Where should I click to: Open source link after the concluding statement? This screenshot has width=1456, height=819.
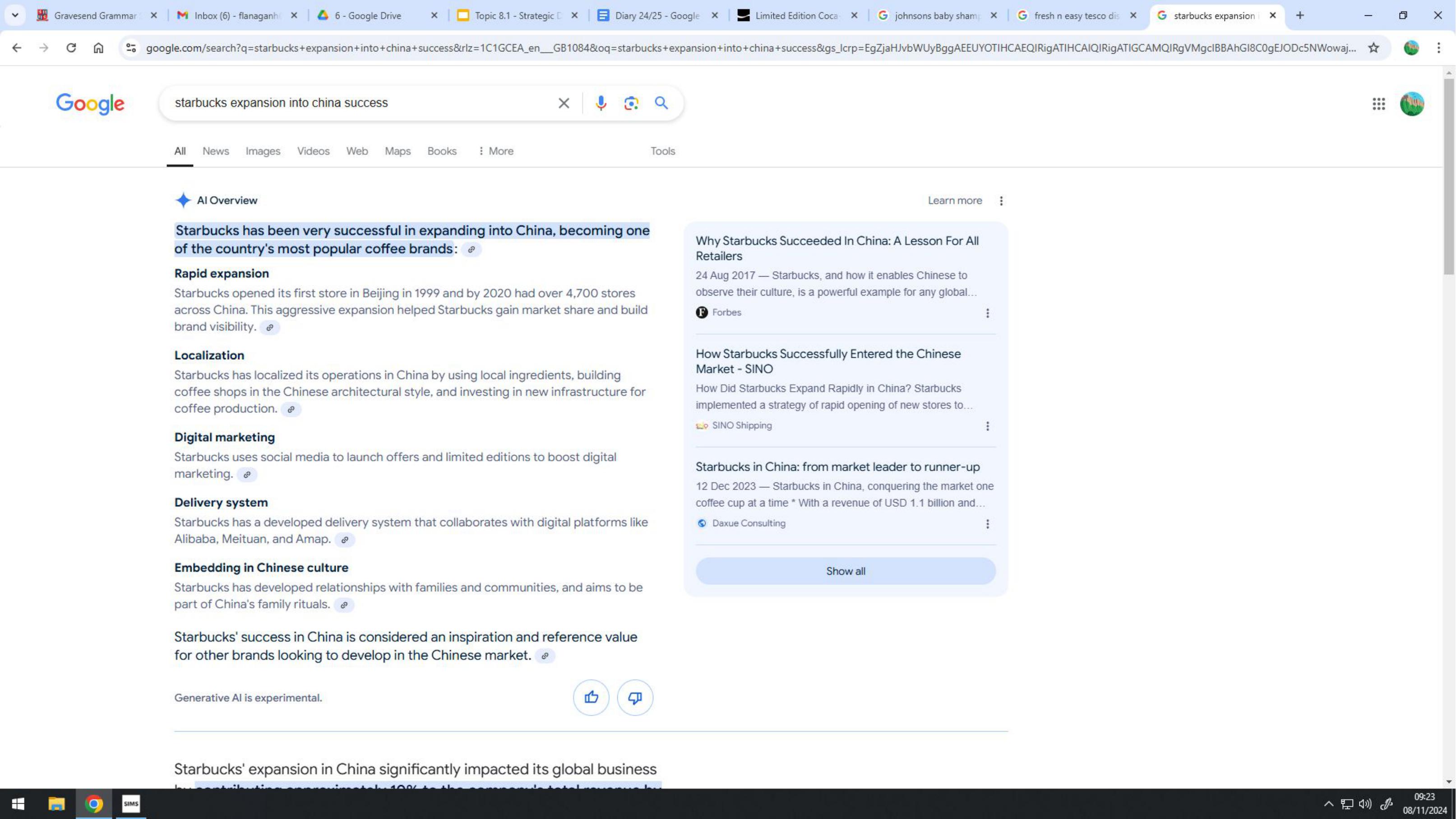545,656
